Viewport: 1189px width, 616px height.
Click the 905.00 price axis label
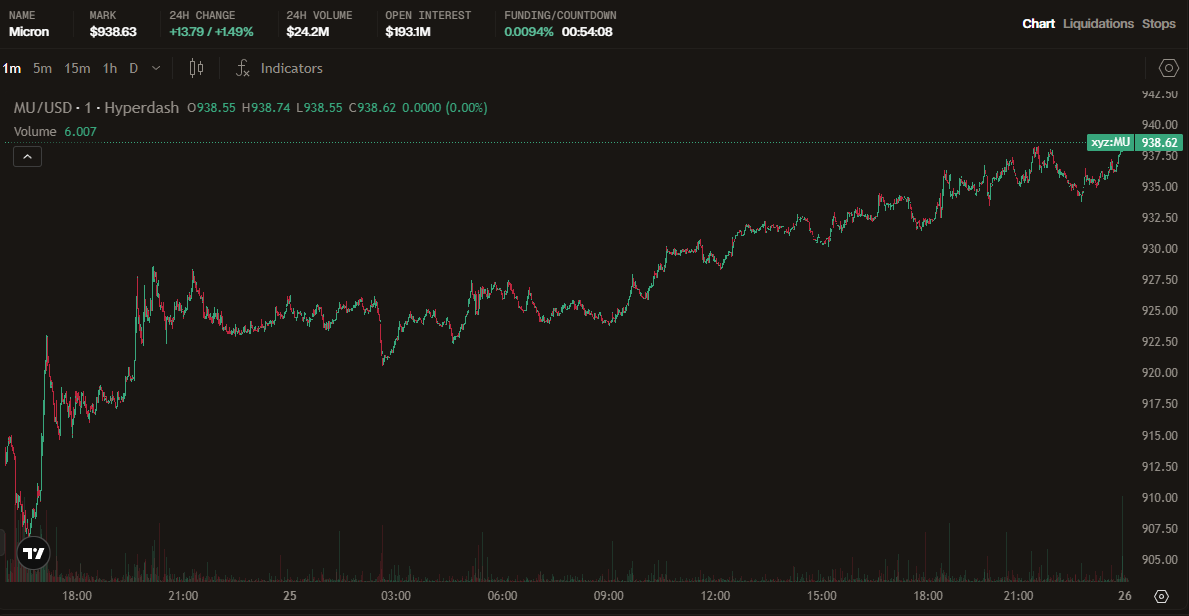pos(1159,559)
